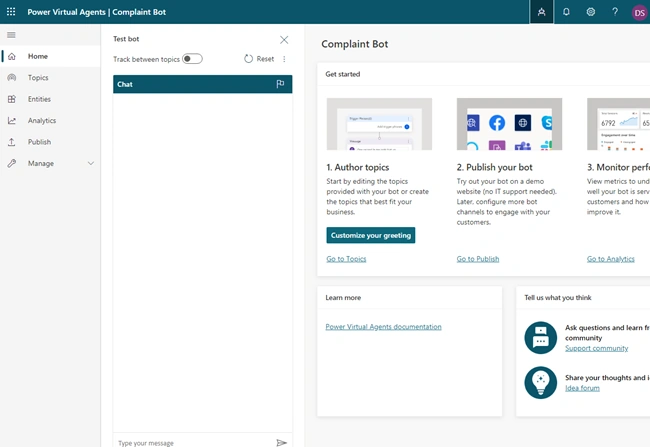The image size is (650, 447).
Task: Open the app launcher waffle icon
Action: 11,12
